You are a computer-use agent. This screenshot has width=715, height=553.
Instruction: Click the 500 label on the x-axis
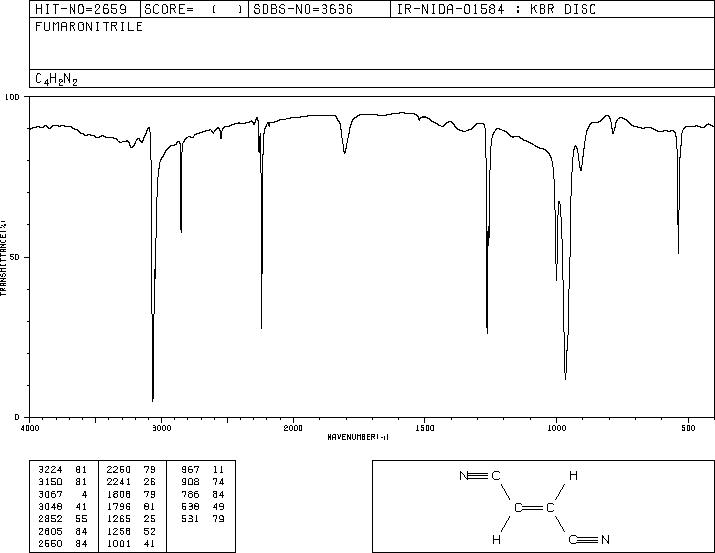tap(688, 428)
